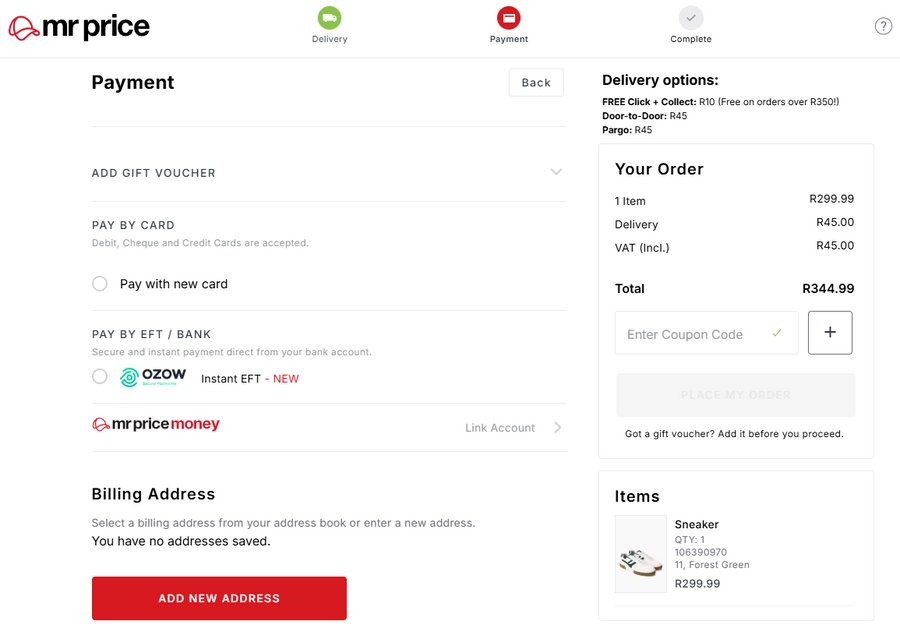Select the Ozow Instant EFT radio button
This screenshot has width=900, height=642.
click(100, 377)
